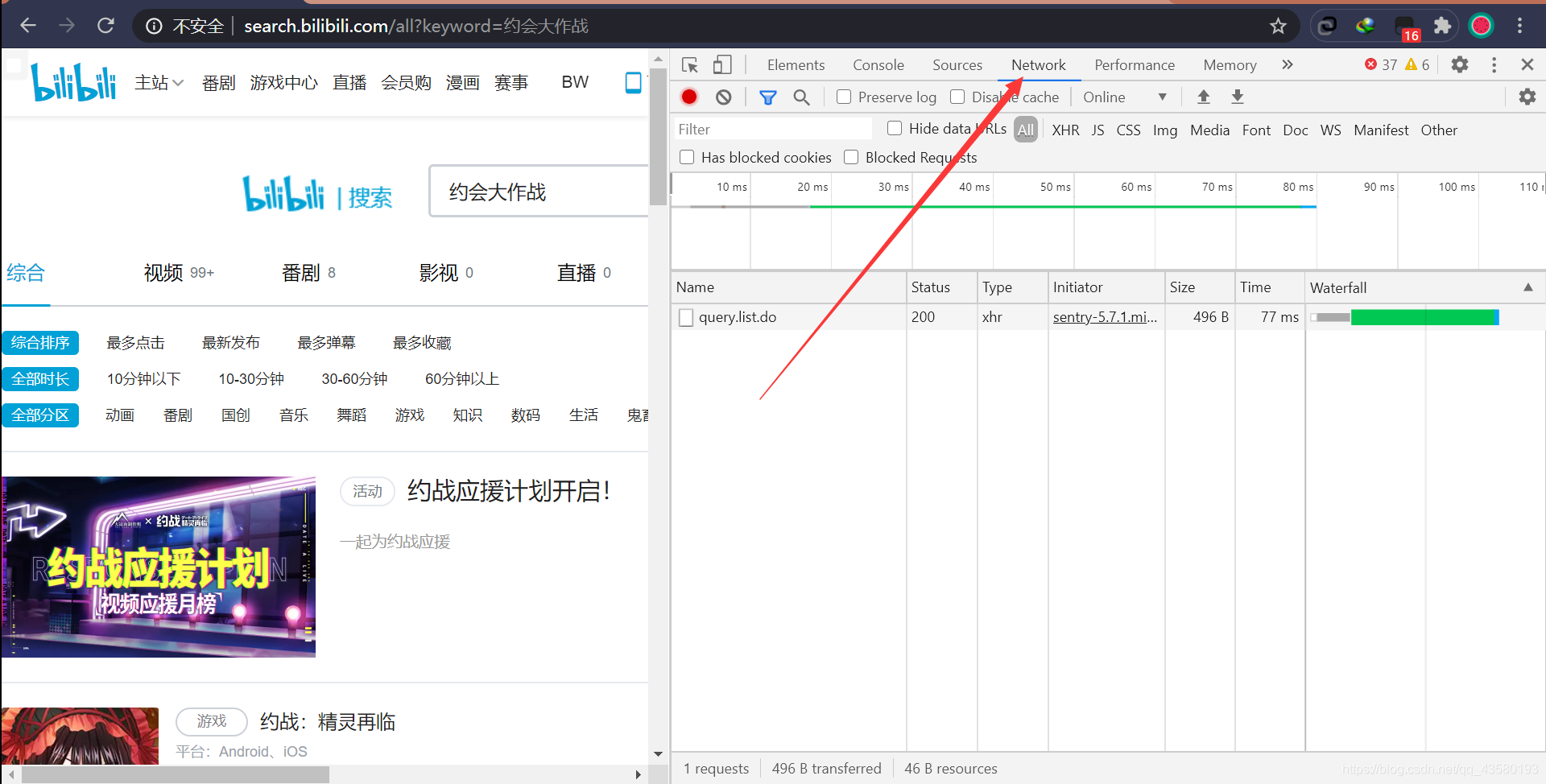
Task: Sort results by 最新发布
Action: click(x=231, y=343)
